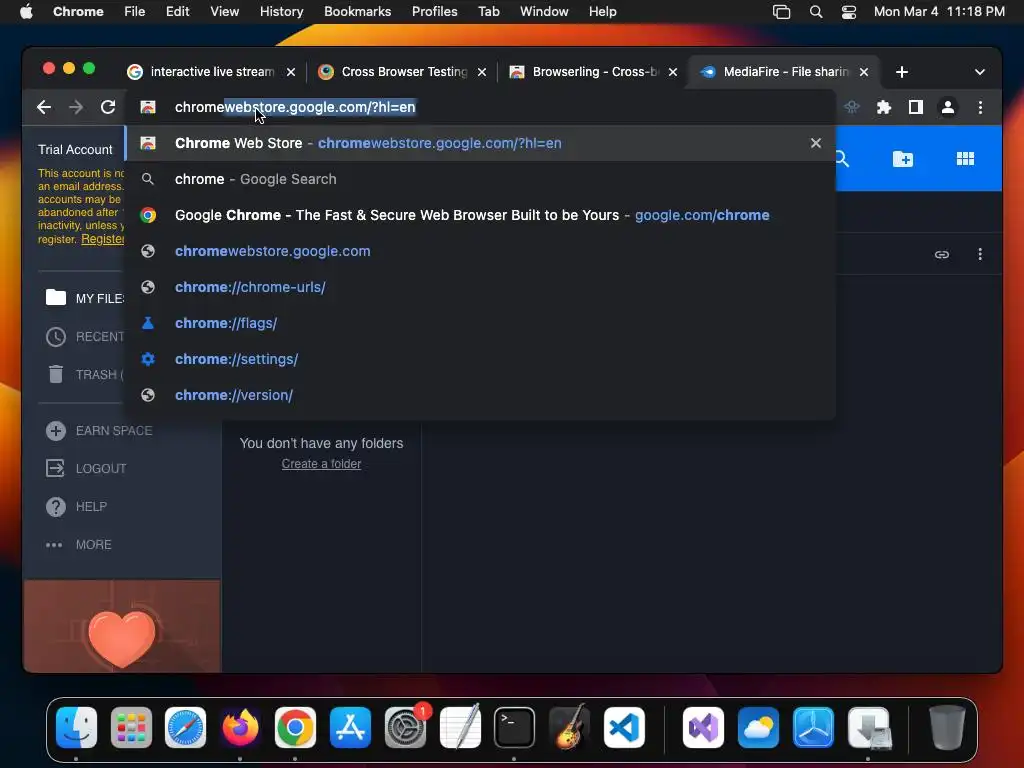Click Logout in sidebar
Viewport: 1024px width, 768px height.
coord(86,468)
